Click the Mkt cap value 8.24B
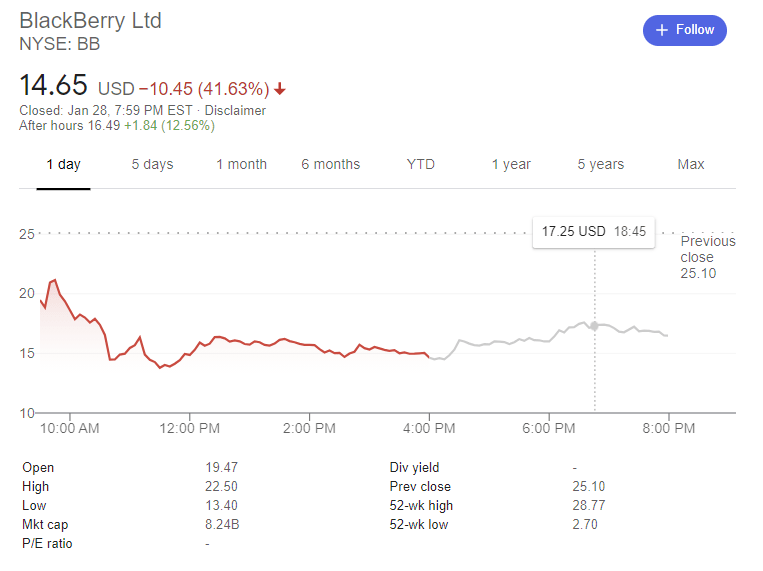This screenshot has height=571, width=763. pyautogui.click(x=222, y=524)
